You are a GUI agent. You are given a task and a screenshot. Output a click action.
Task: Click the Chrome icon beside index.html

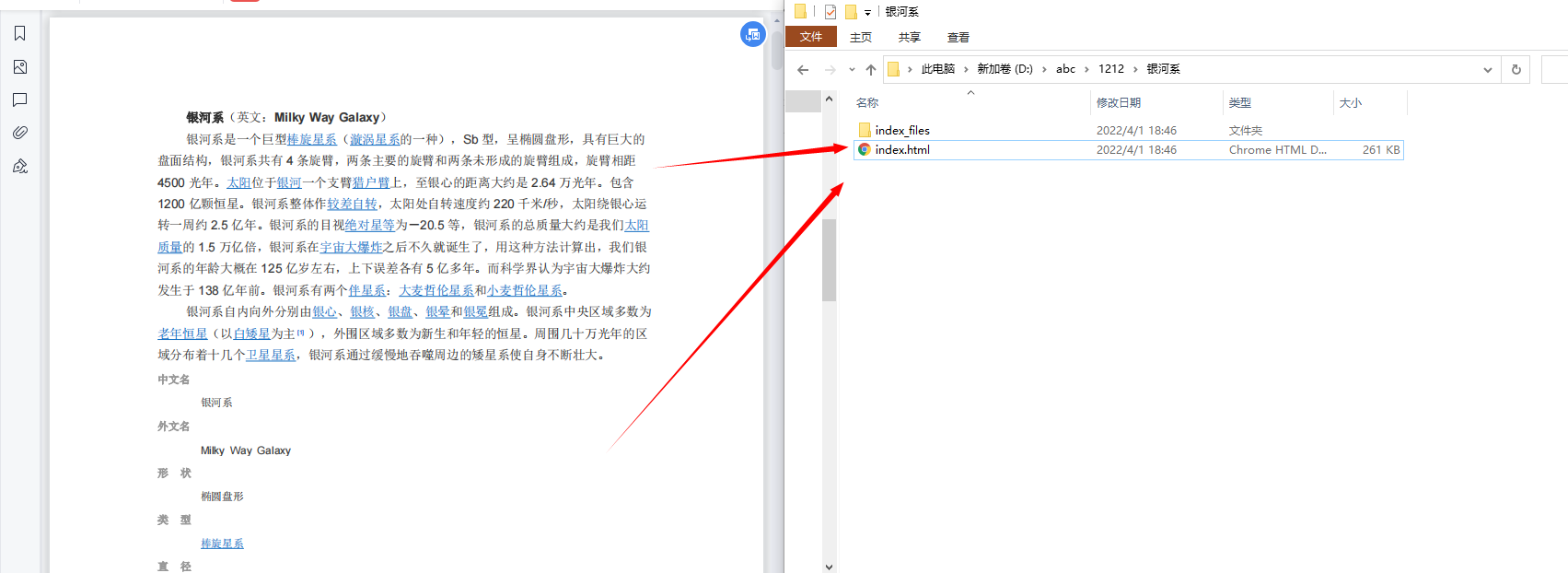(865, 149)
